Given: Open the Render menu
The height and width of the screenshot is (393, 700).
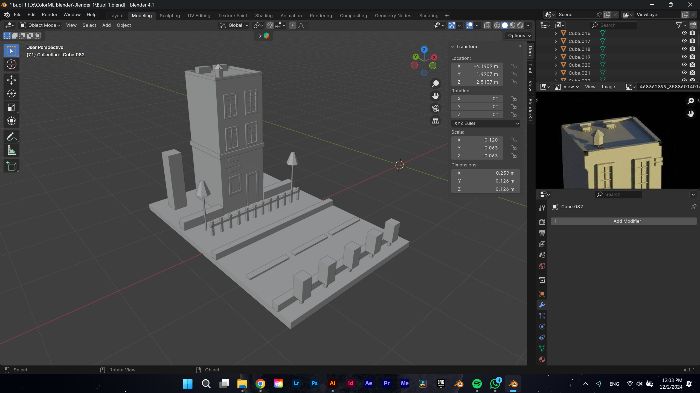Looking at the screenshot, I should pos(49,15).
